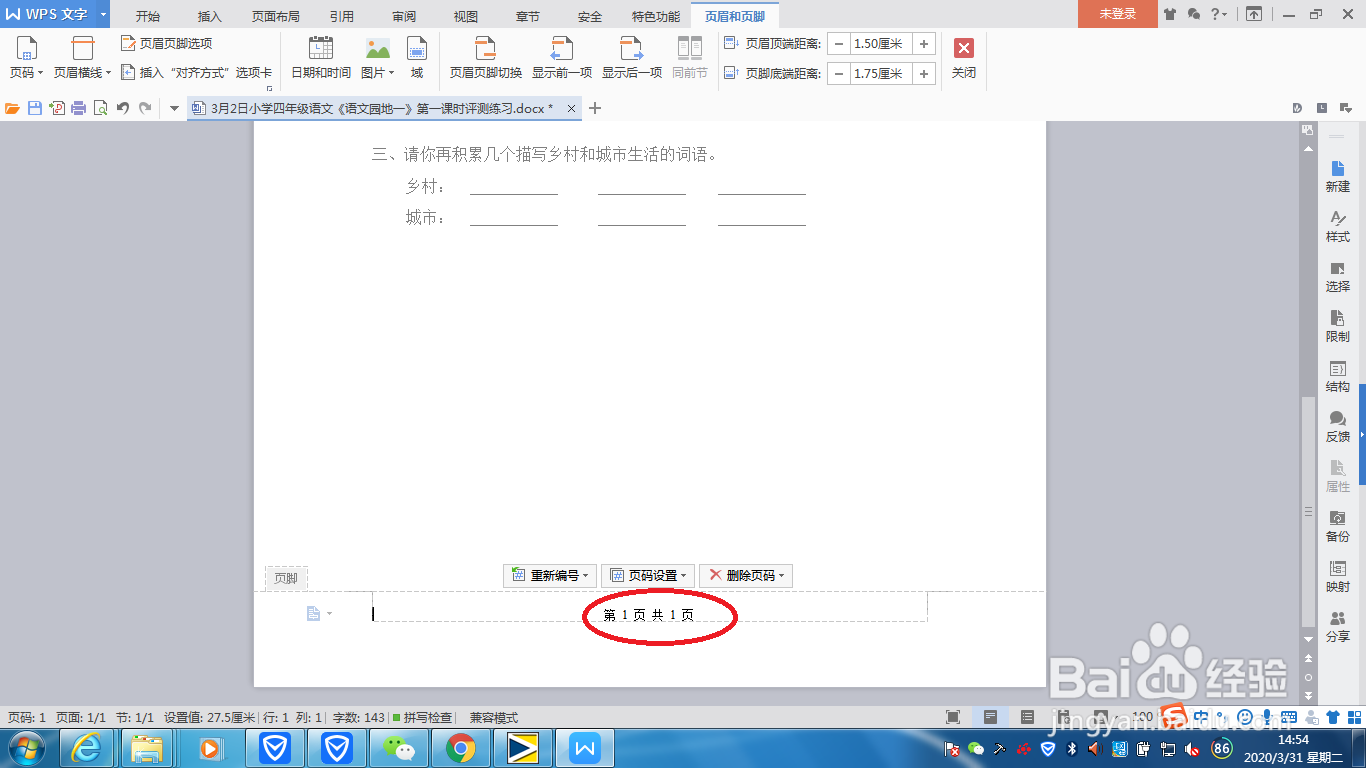
Task: Add a new document tab with plus
Action: click(x=595, y=108)
